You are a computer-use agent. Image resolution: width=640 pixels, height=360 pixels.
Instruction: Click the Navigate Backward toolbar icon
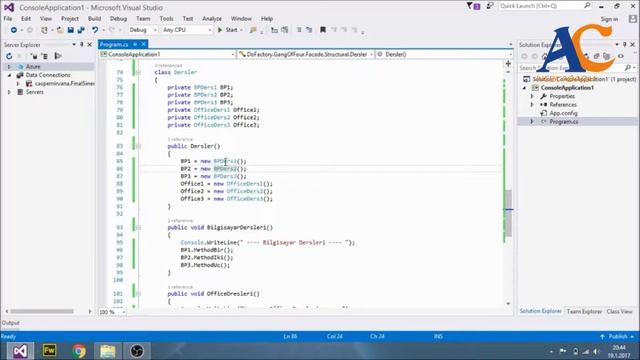[13, 30]
